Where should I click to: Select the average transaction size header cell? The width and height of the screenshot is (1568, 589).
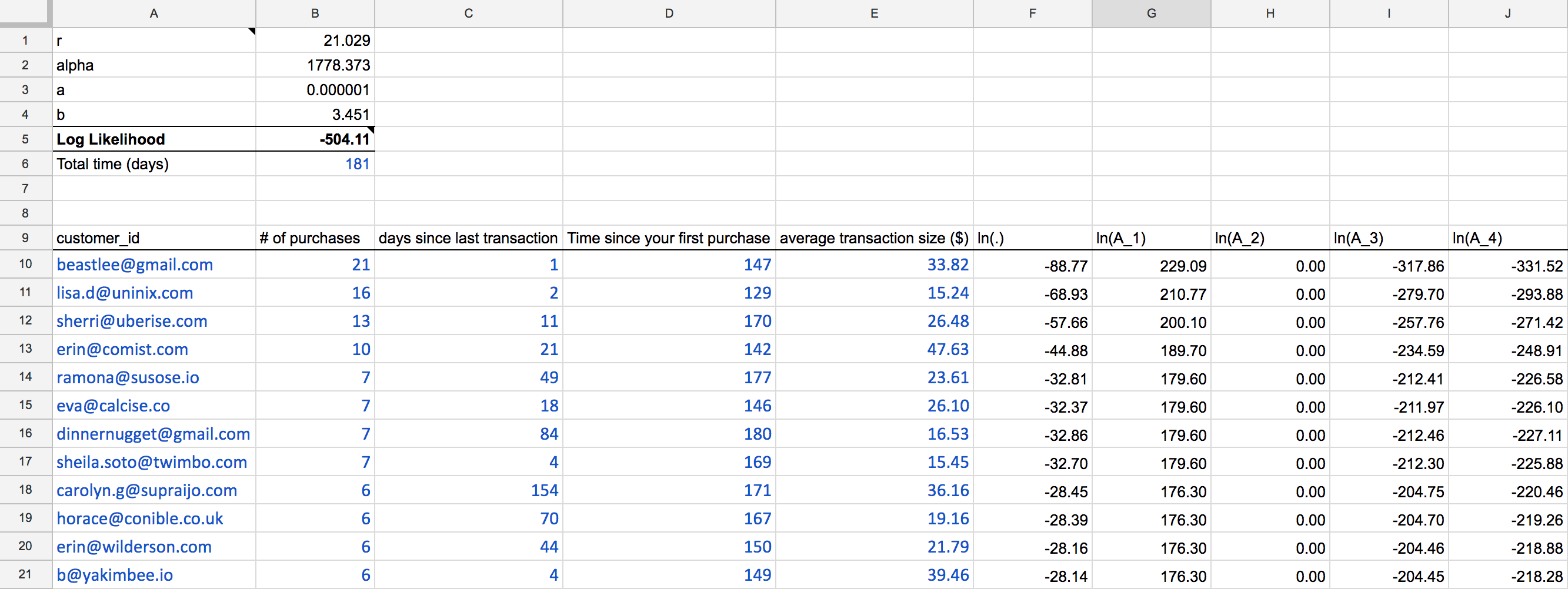point(873,238)
